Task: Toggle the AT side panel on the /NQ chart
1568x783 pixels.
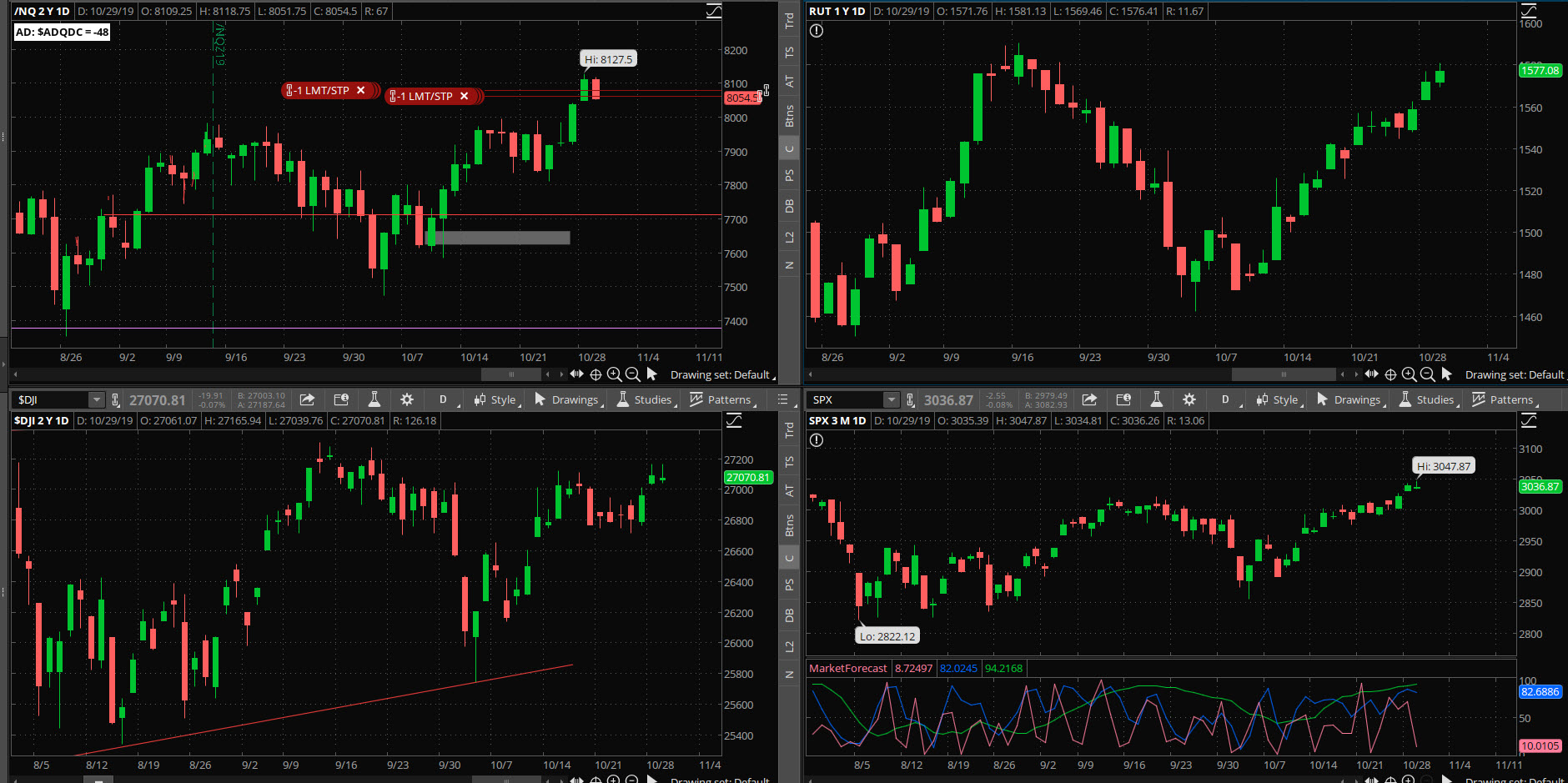Action: (789, 82)
